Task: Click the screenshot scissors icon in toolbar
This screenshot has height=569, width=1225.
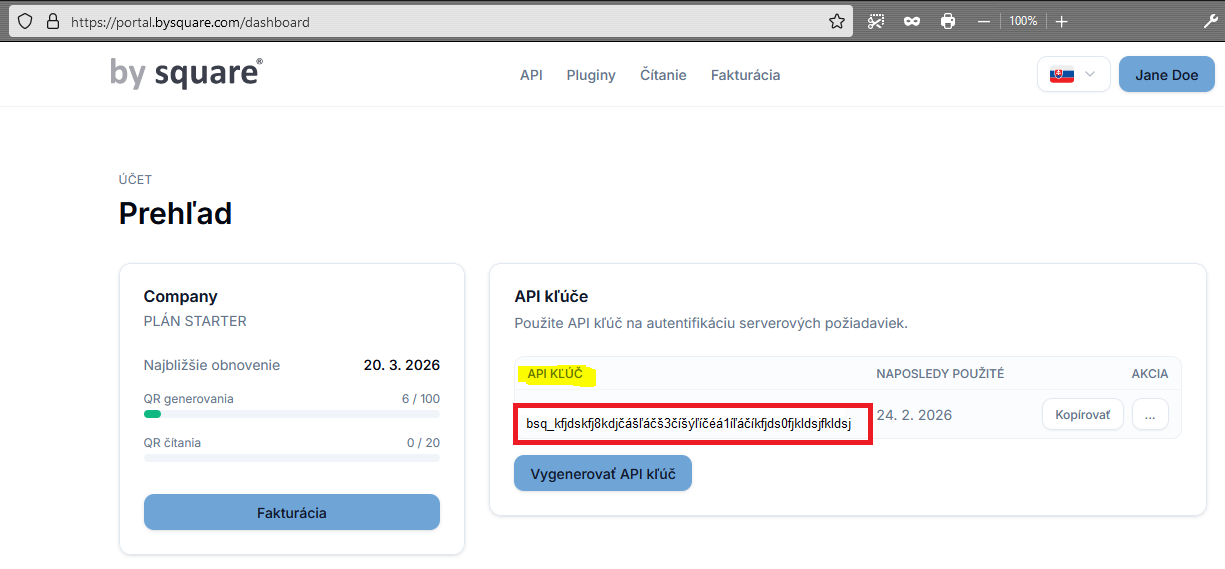Action: click(x=876, y=21)
